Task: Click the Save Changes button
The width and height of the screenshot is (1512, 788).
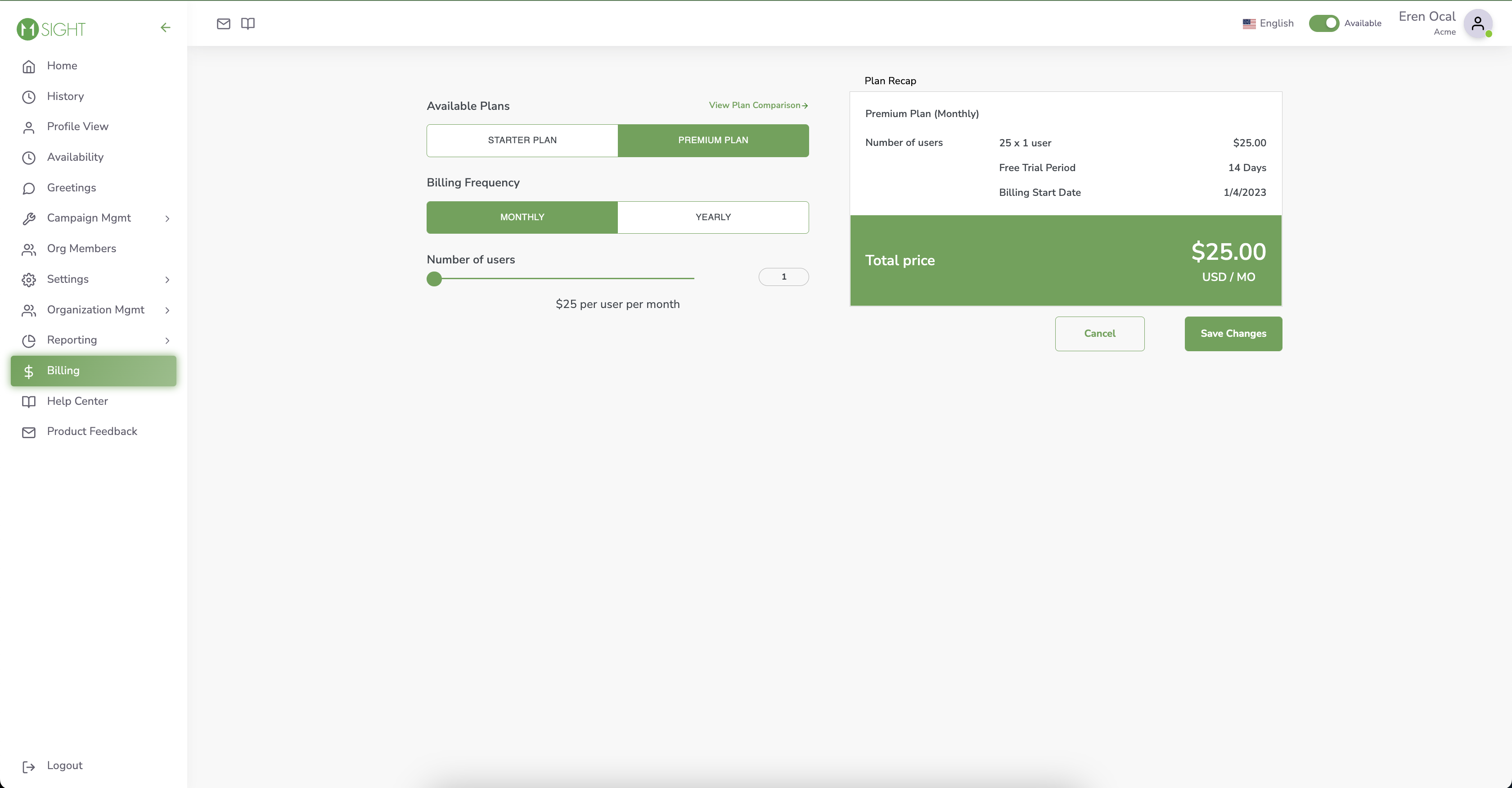Action: coord(1233,334)
